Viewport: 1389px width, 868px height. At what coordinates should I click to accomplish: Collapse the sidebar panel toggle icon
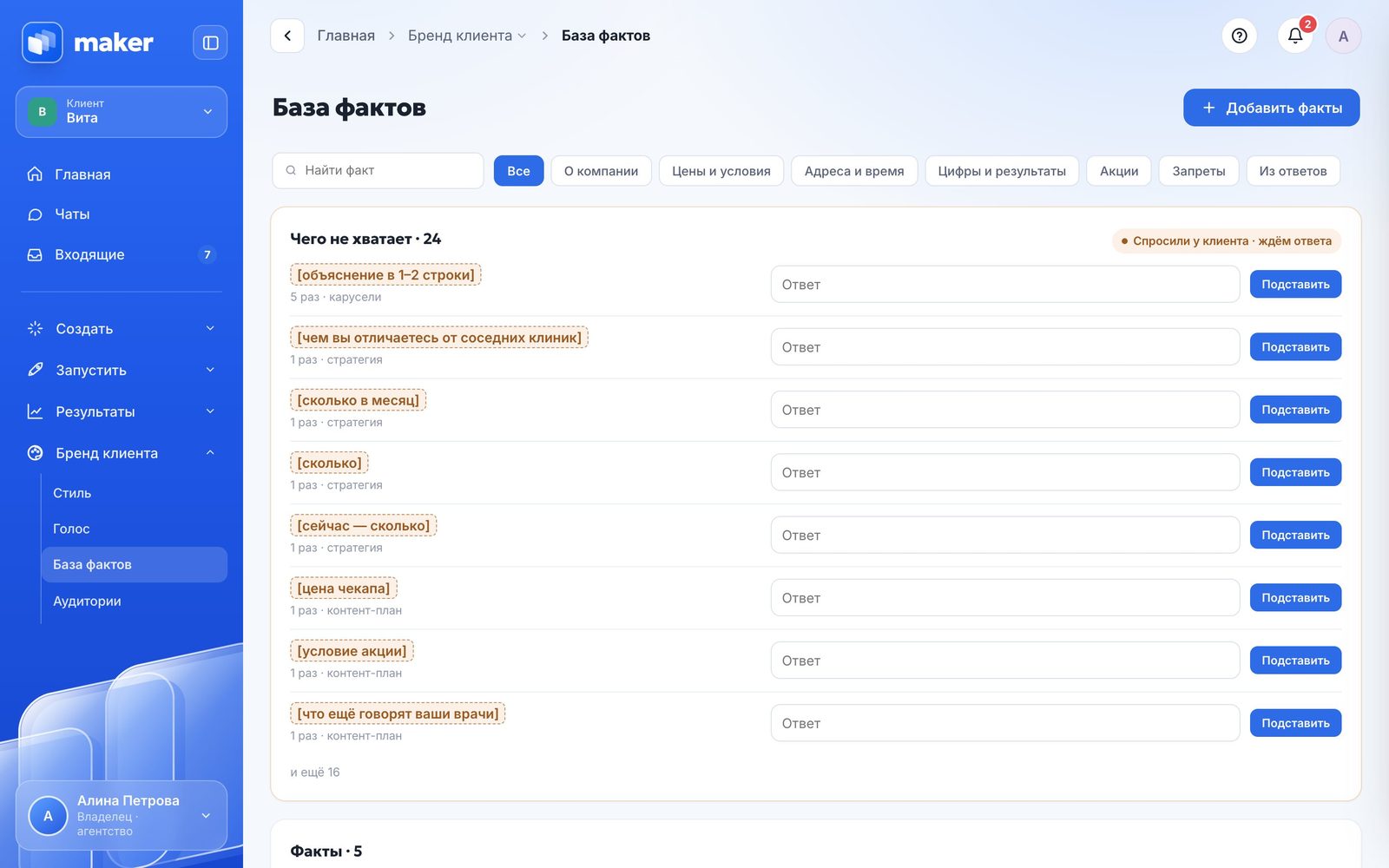210,43
